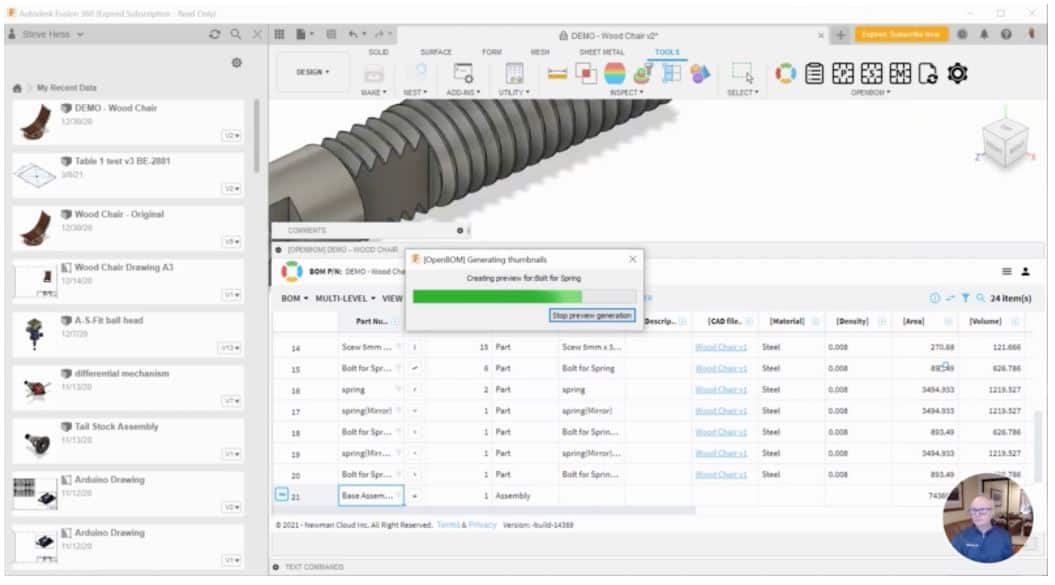Click the Zebra analysis striped icon
Screen dimensions: 1055x585
click(x=614, y=73)
